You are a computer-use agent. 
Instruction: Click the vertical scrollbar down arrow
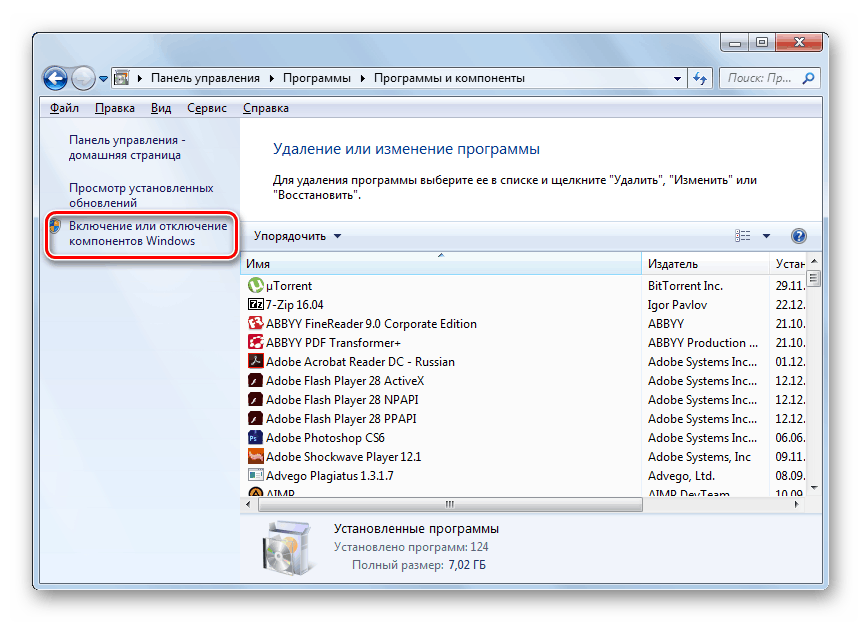point(814,488)
